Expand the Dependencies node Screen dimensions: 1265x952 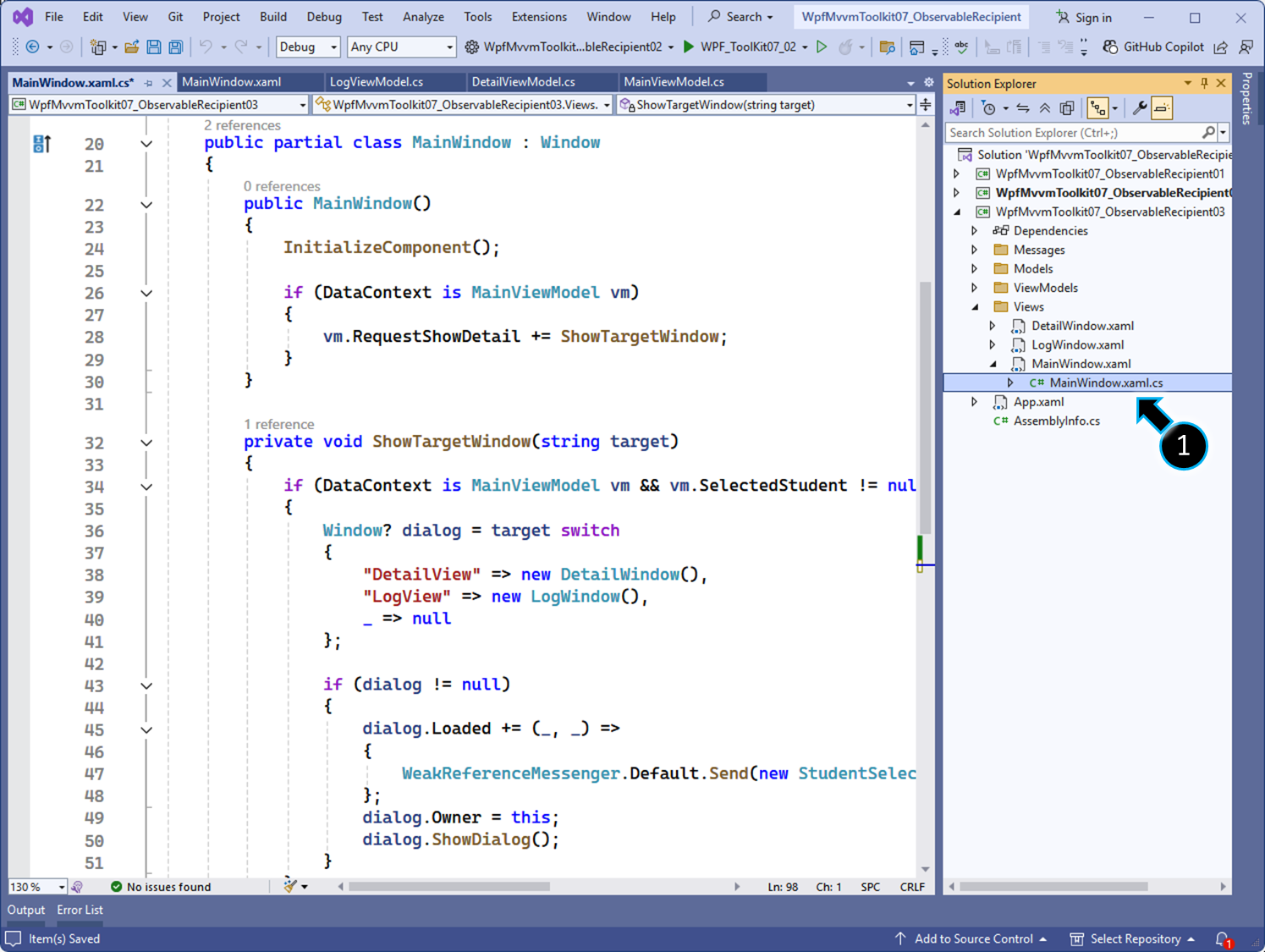pos(975,231)
